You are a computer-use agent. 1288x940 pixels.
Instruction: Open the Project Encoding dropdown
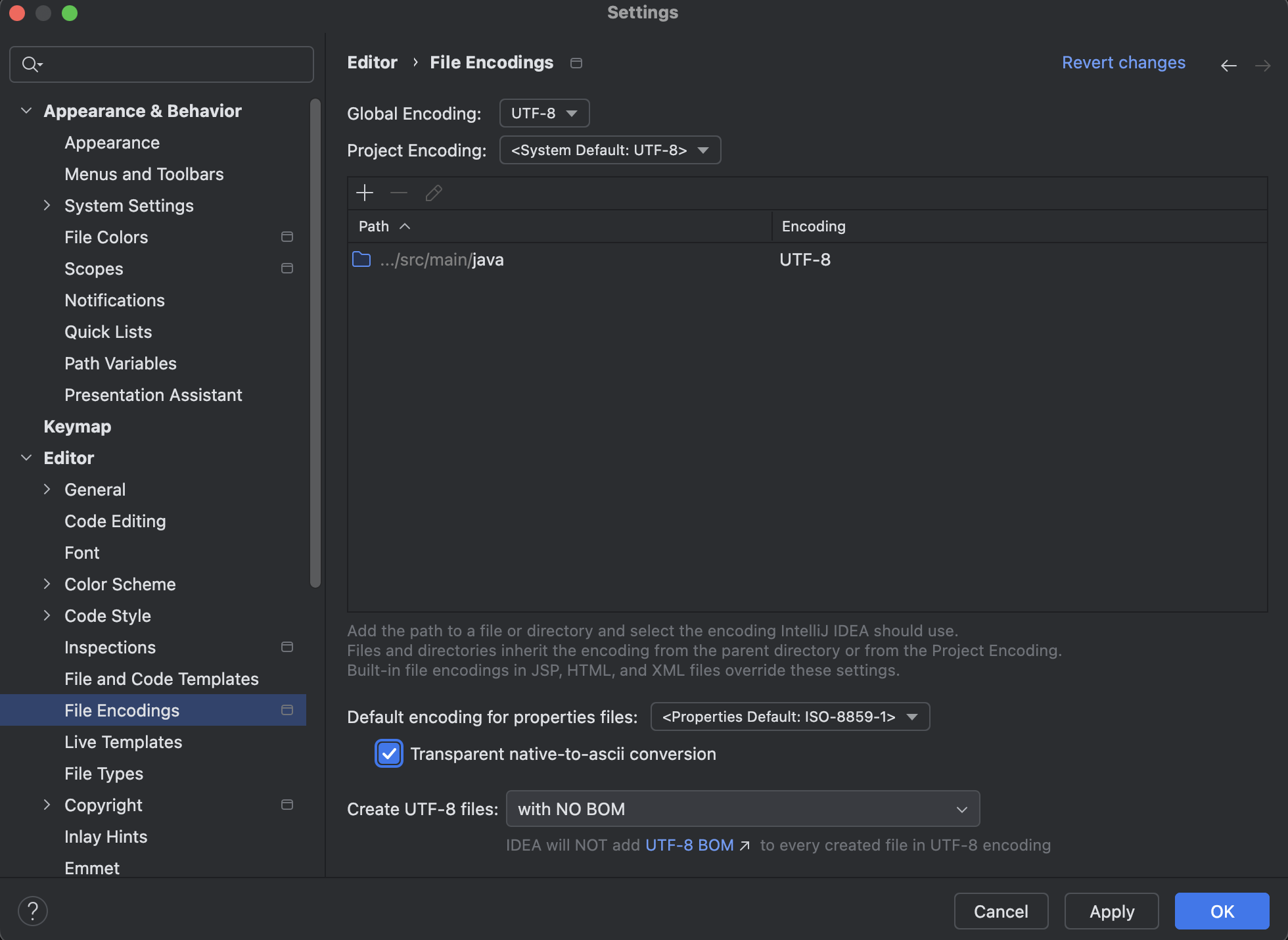[609, 150]
